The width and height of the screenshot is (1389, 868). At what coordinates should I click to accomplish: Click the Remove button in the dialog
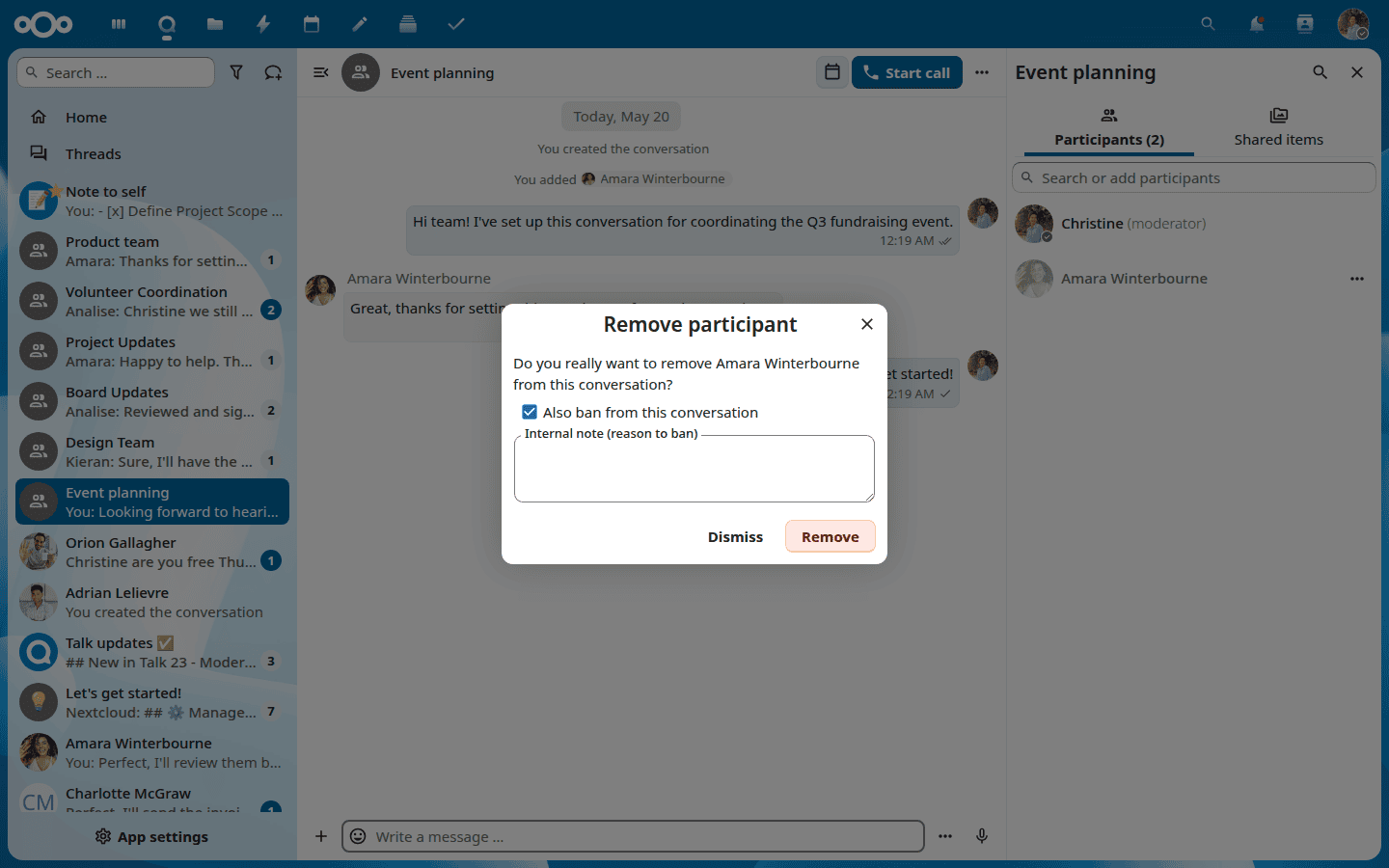pyautogui.click(x=831, y=537)
